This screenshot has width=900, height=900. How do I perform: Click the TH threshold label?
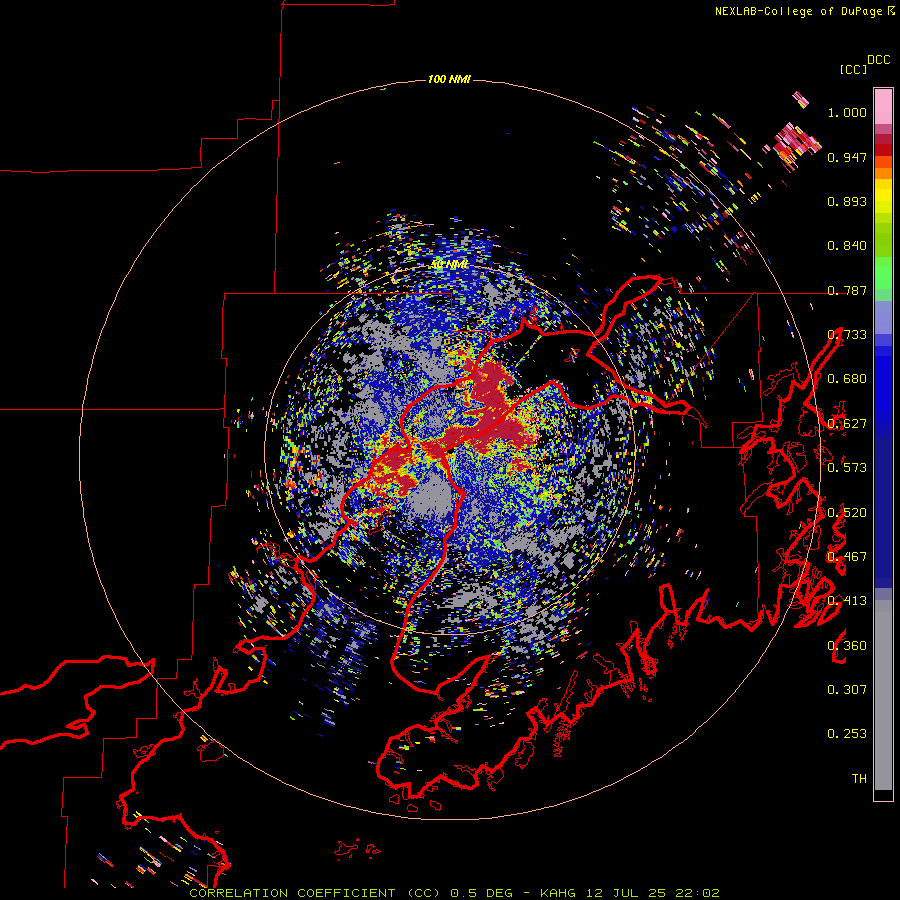click(859, 779)
